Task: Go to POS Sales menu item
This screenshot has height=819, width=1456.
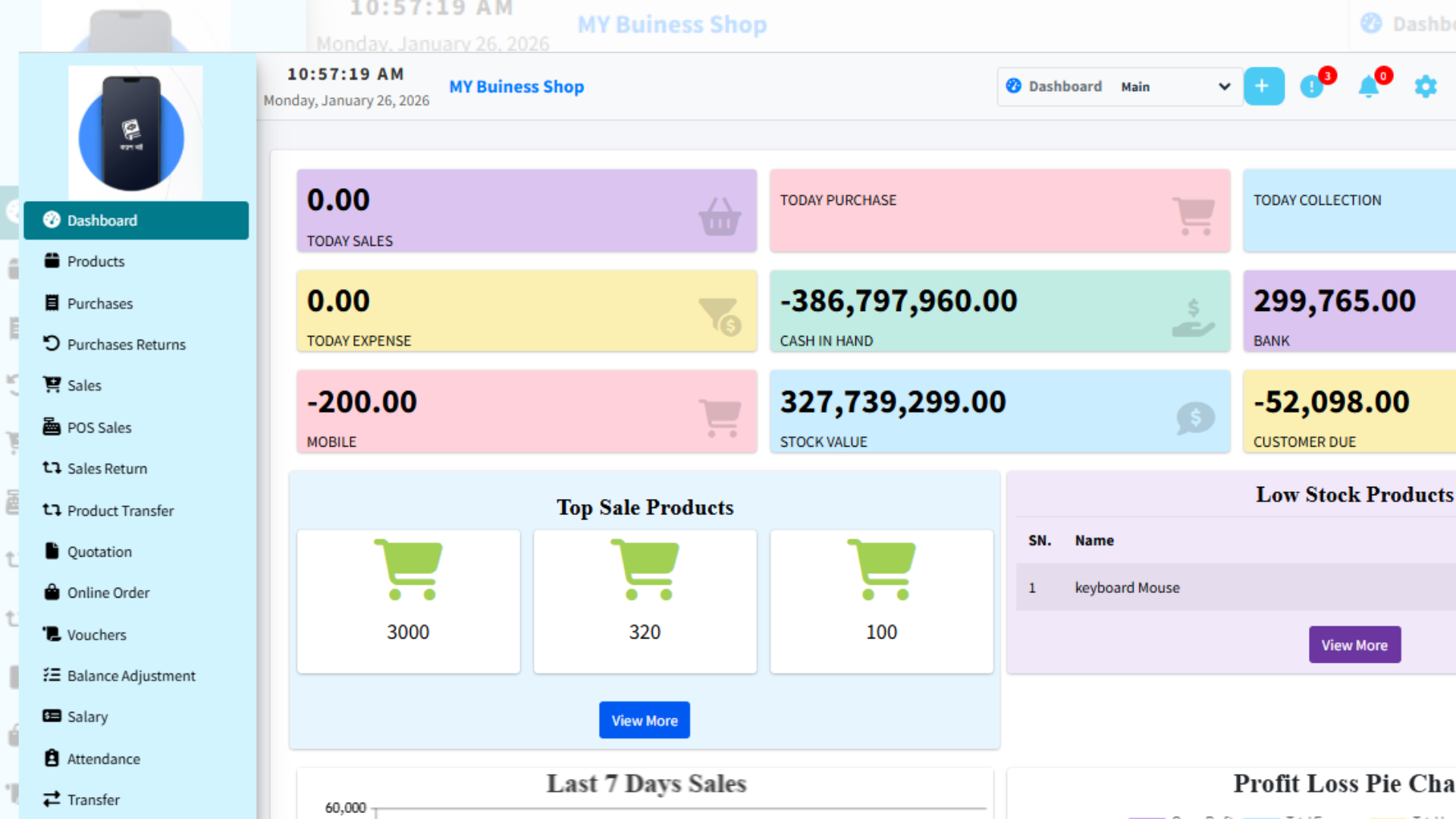Action: click(x=99, y=428)
